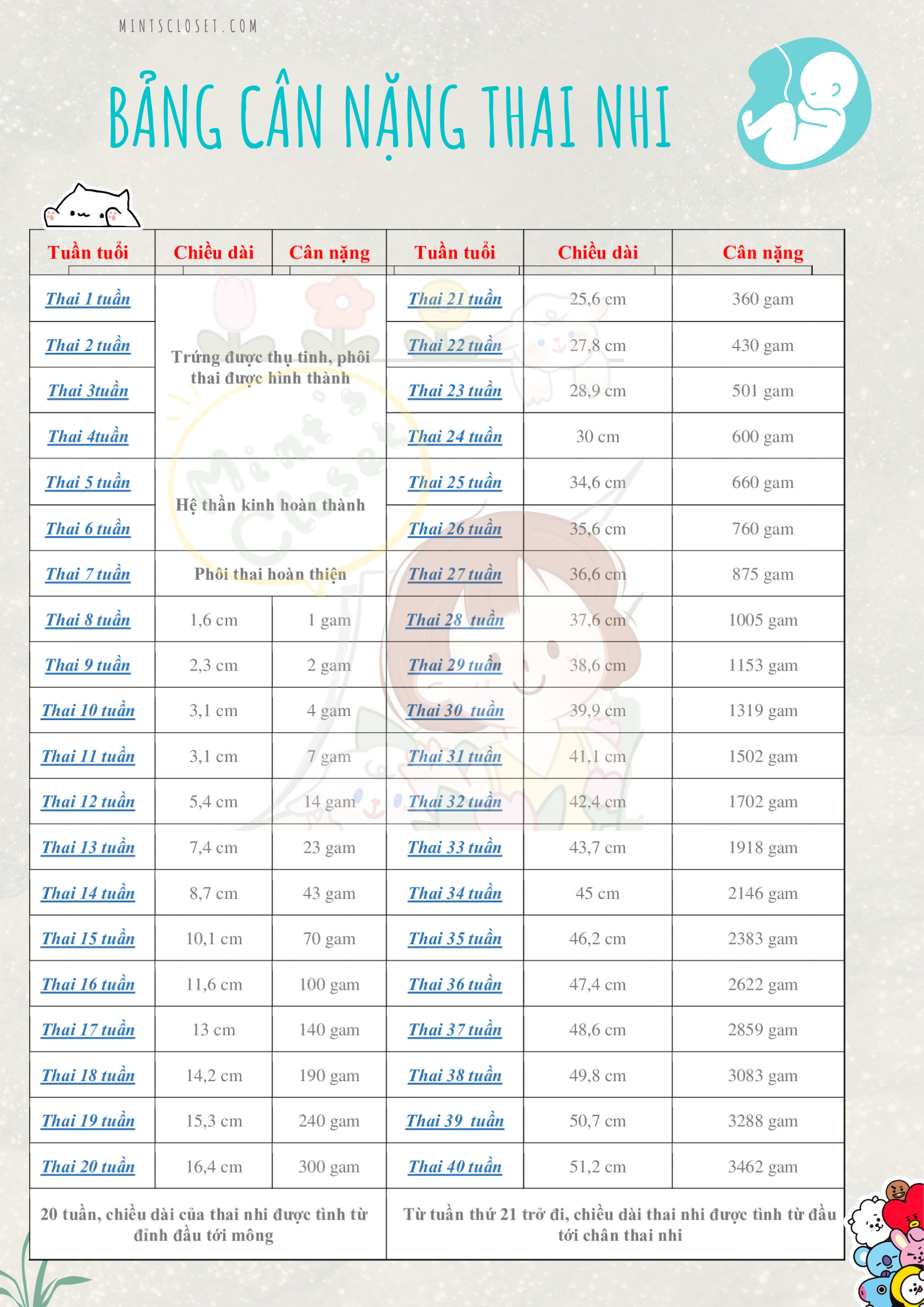
Task: Click the 1,6 cm length cell
Action: click(214, 619)
